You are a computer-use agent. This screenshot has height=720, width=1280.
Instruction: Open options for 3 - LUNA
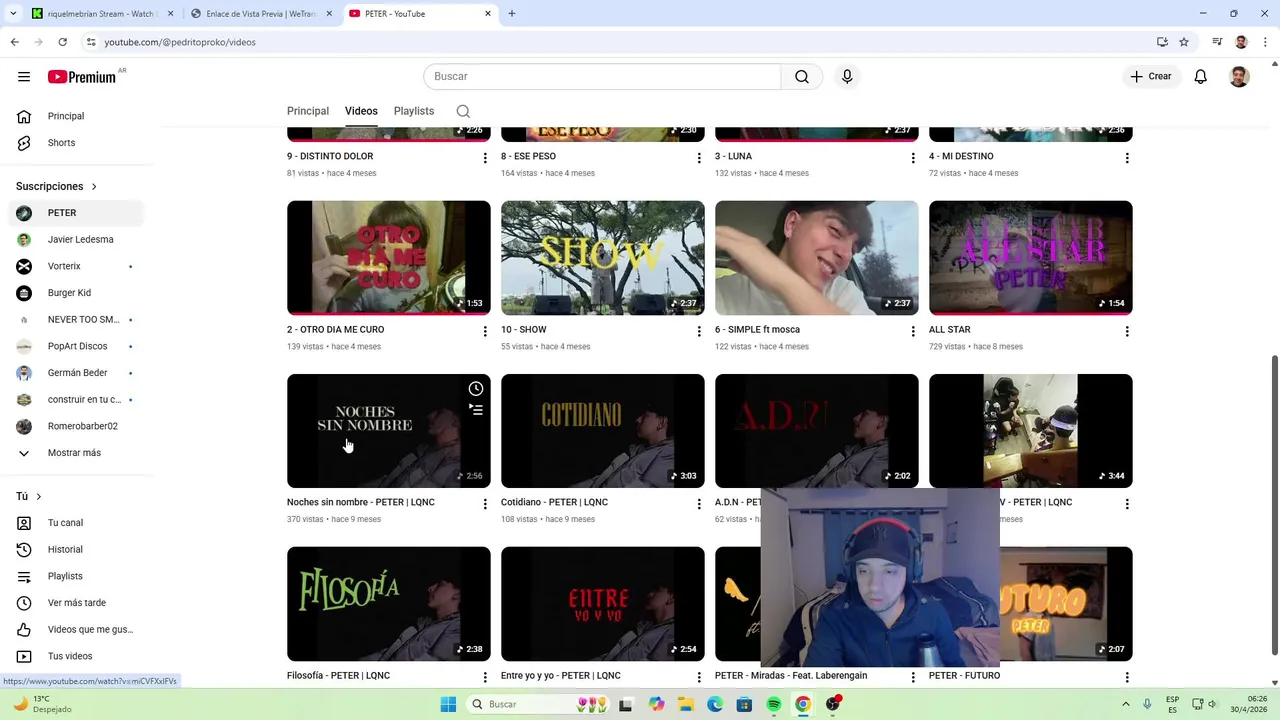[913, 158]
